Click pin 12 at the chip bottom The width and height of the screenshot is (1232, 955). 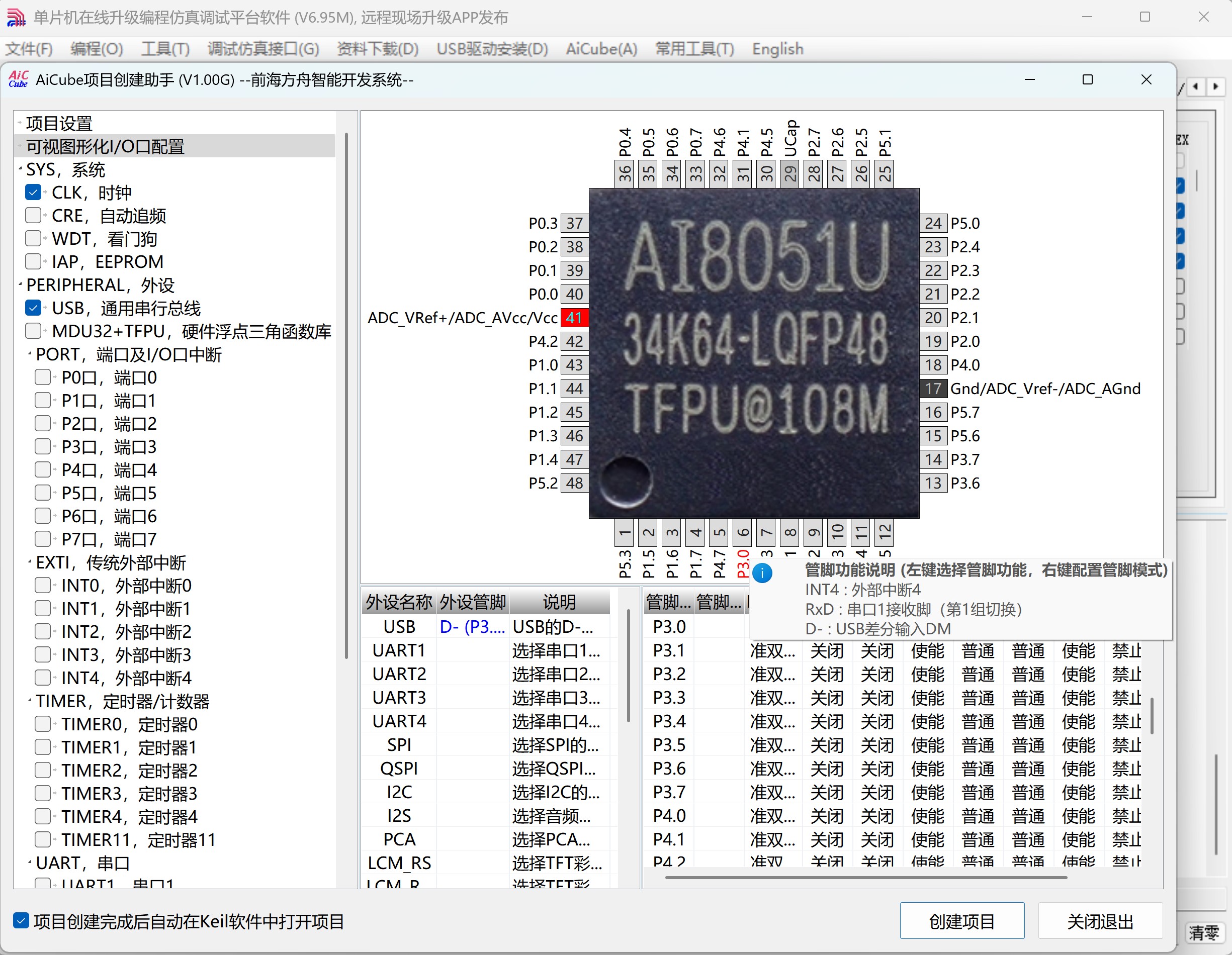pyautogui.click(x=885, y=533)
